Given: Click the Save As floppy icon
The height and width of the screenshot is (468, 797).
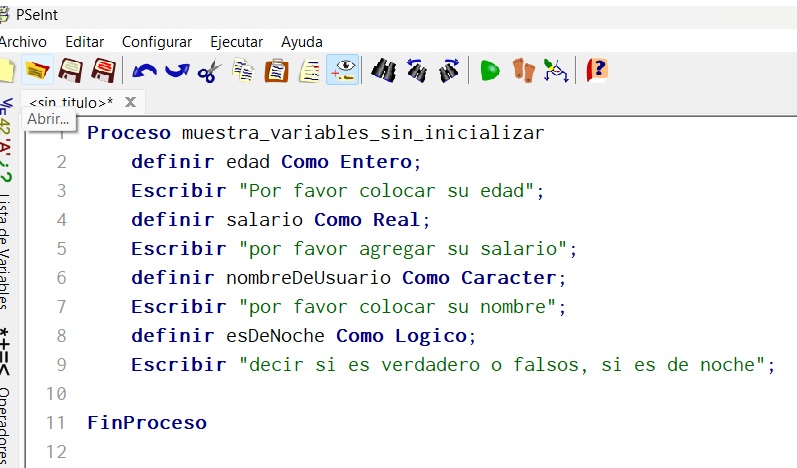Looking at the screenshot, I should (x=103, y=70).
